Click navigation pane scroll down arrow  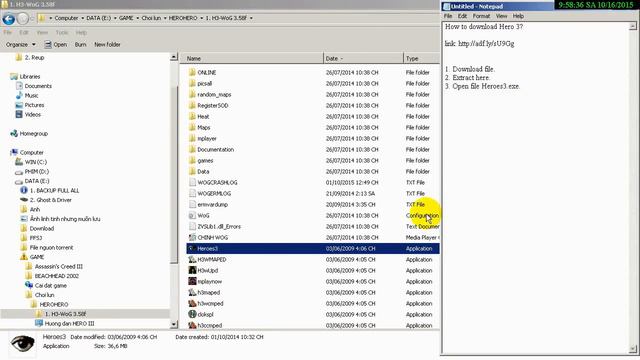(174, 324)
